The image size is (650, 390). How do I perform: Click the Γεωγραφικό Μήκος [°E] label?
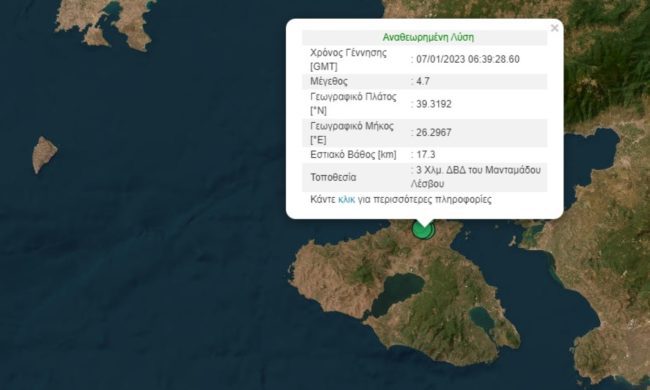pos(352,133)
